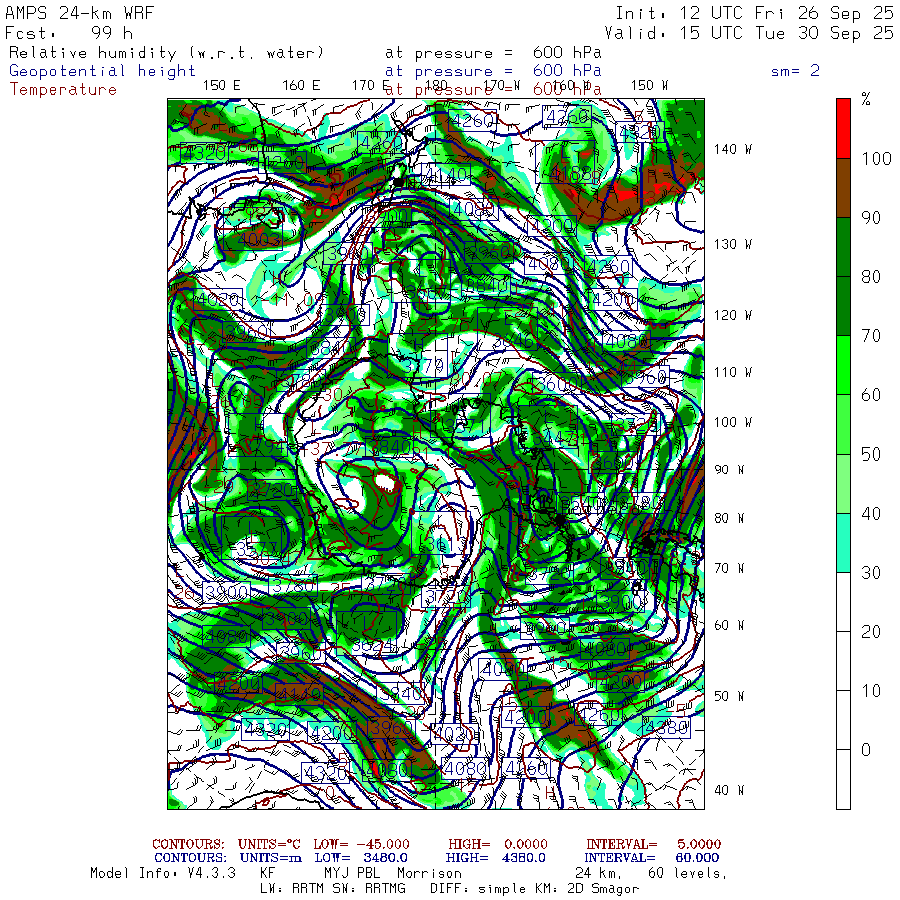Click the 'Init: 12 UTC Fri 26 Sep 25' text
This screenshot has height=900, width=900.
pos(754,13)
